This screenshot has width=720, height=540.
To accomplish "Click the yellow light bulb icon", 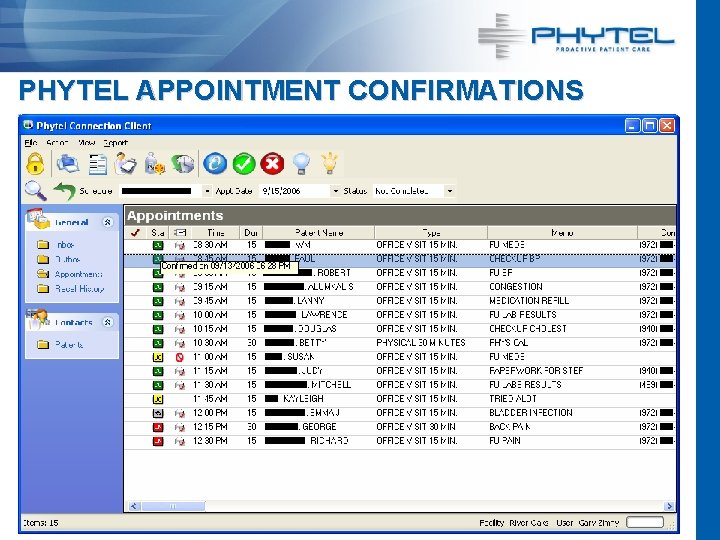I will click(x=329, y=163).
